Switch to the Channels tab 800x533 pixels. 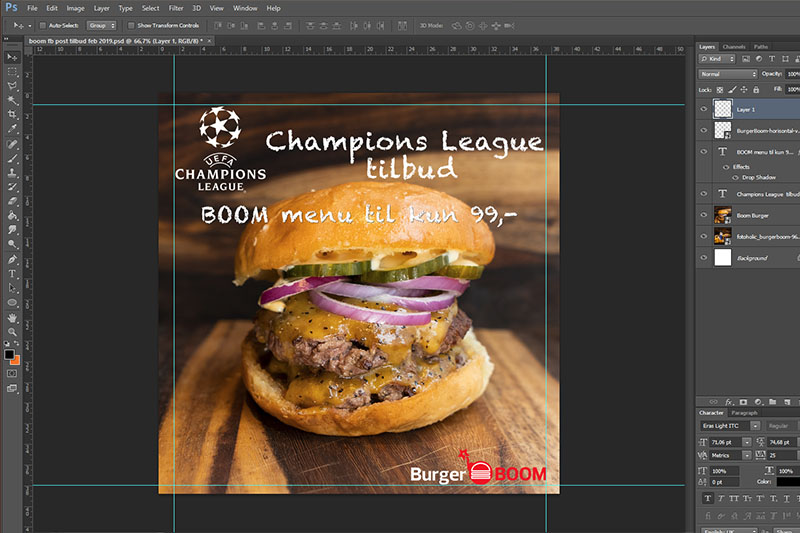point(734,46)
